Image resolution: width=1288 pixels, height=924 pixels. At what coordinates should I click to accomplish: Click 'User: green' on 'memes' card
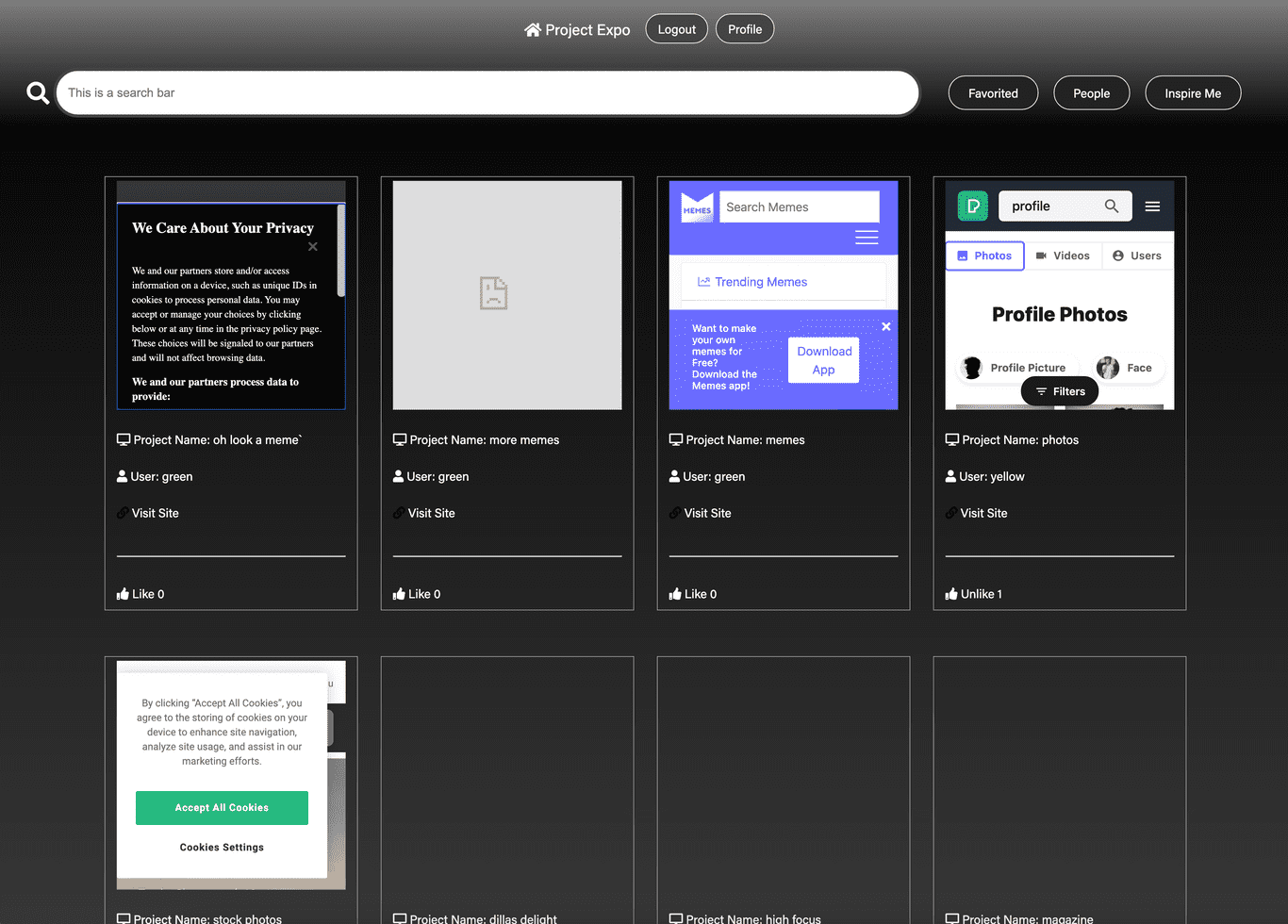[x=714, y=476]
